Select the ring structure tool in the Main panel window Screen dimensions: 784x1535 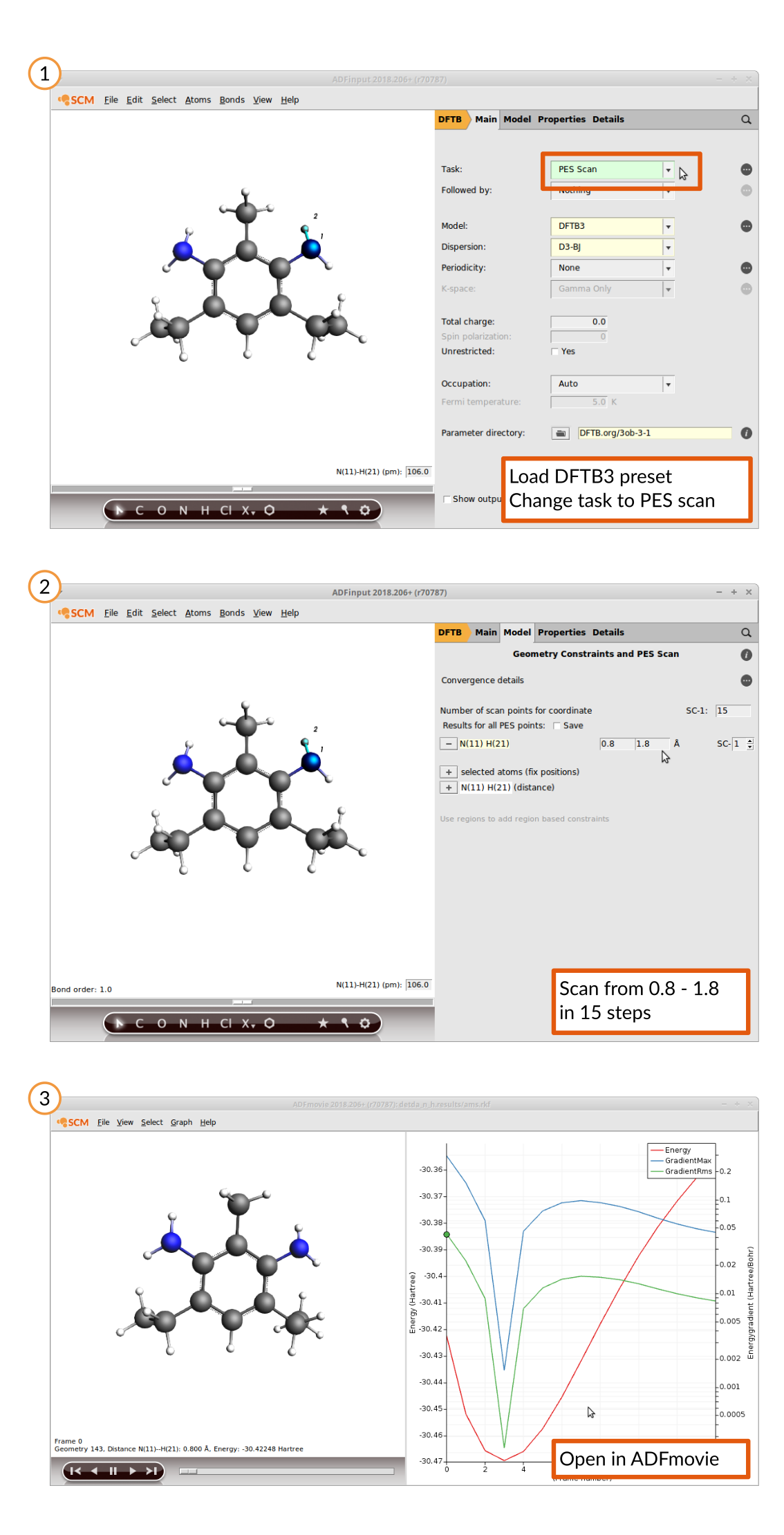click(270, 510)
